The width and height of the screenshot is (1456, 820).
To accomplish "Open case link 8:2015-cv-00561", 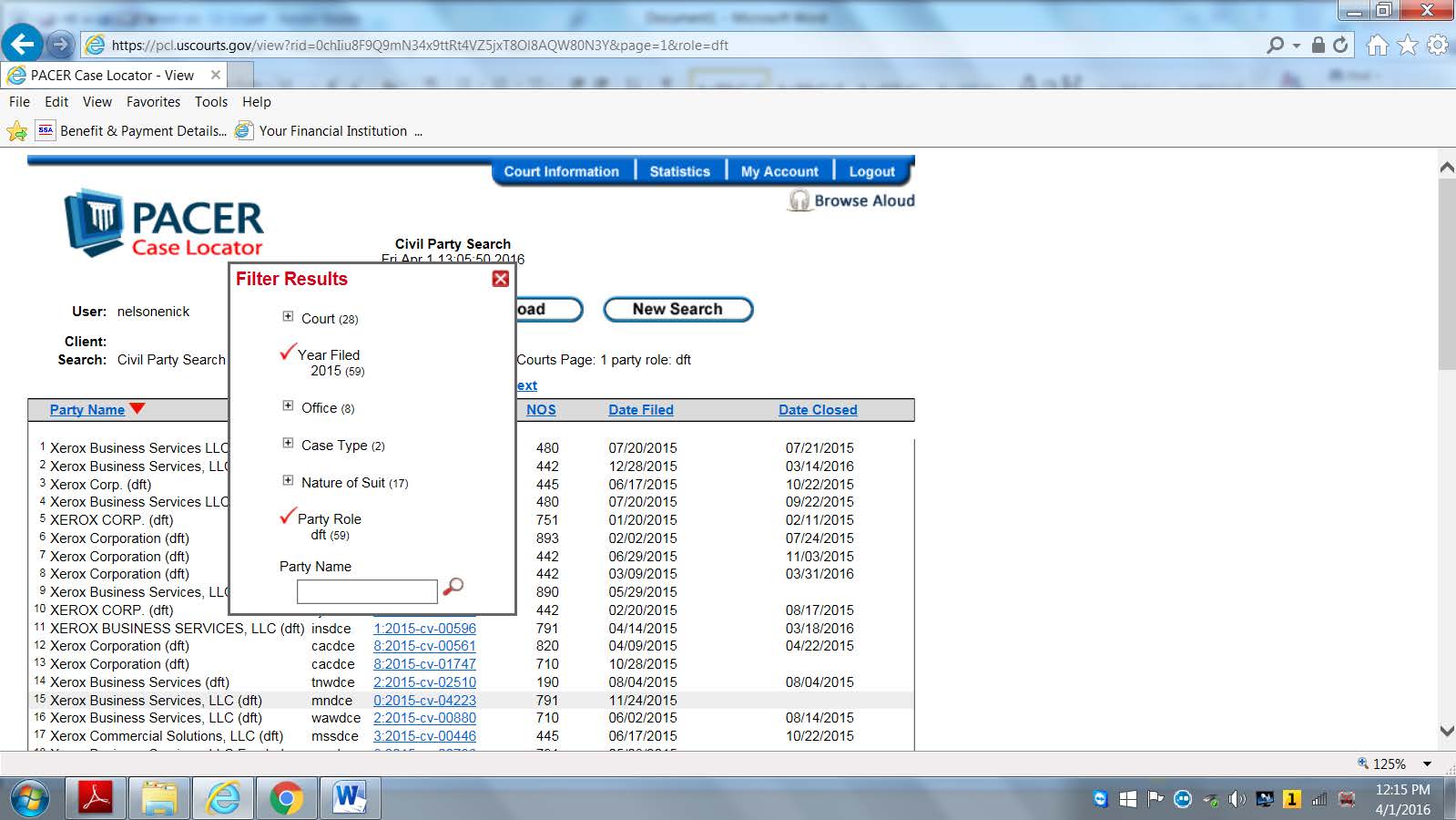I will (x=424, y=646).
